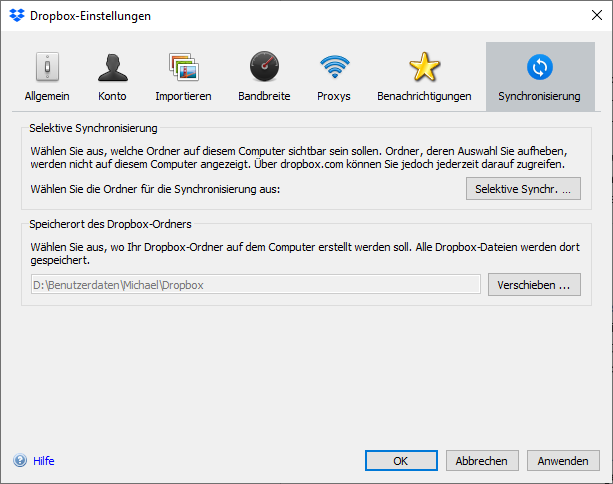Open the Bandbreite tab label

click(264, 96)
